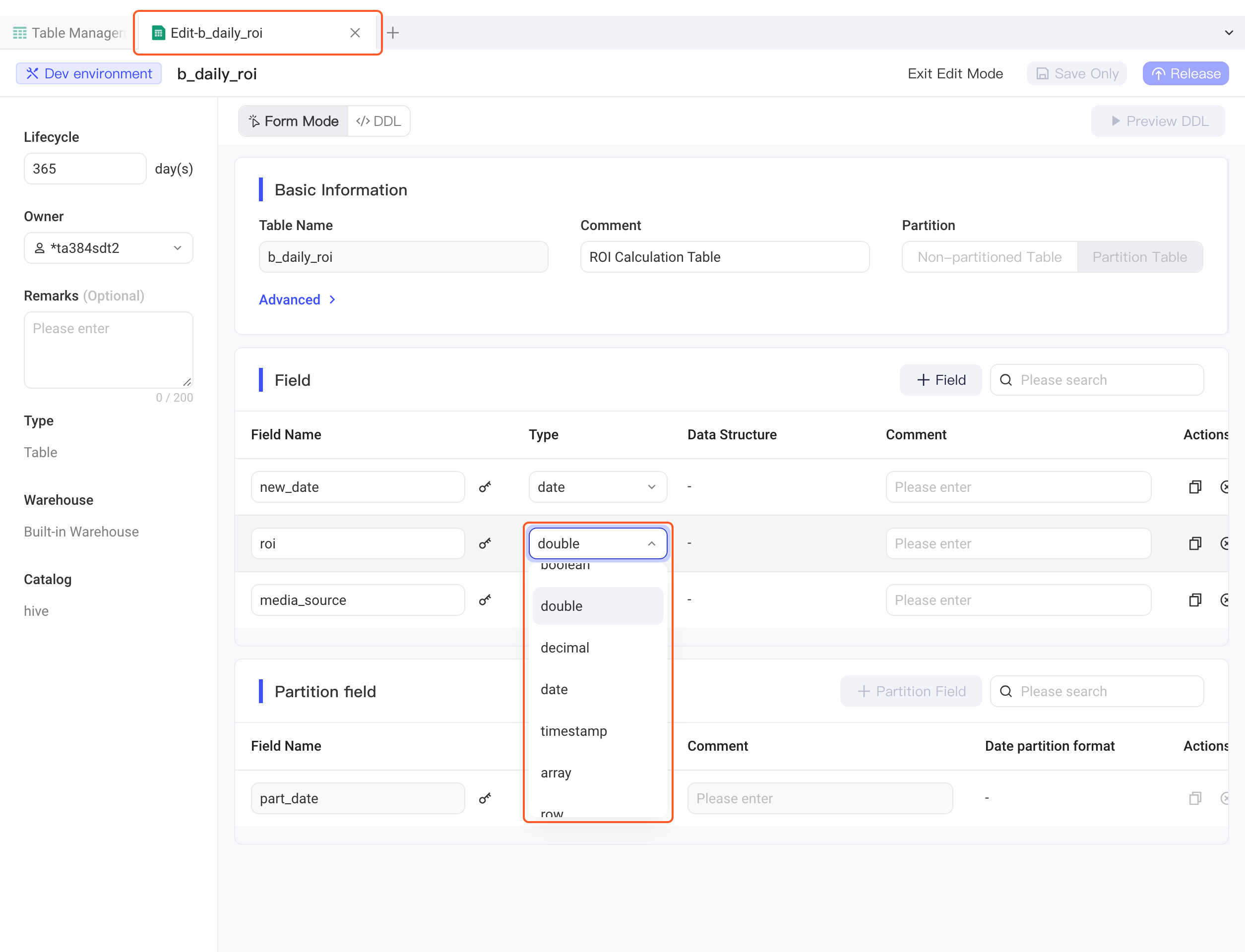Open the Owner dropdown
The height and width of the screenshot is (952, 1245).
(x=108, y=248)
